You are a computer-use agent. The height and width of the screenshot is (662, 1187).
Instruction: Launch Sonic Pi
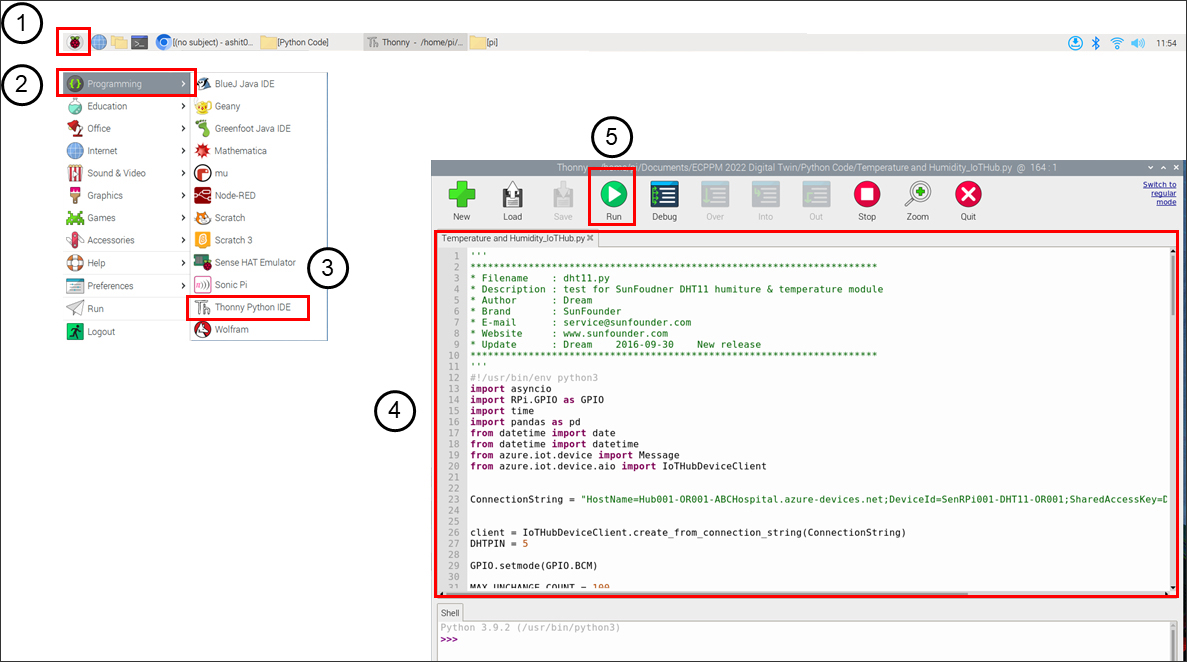[259, 285]
